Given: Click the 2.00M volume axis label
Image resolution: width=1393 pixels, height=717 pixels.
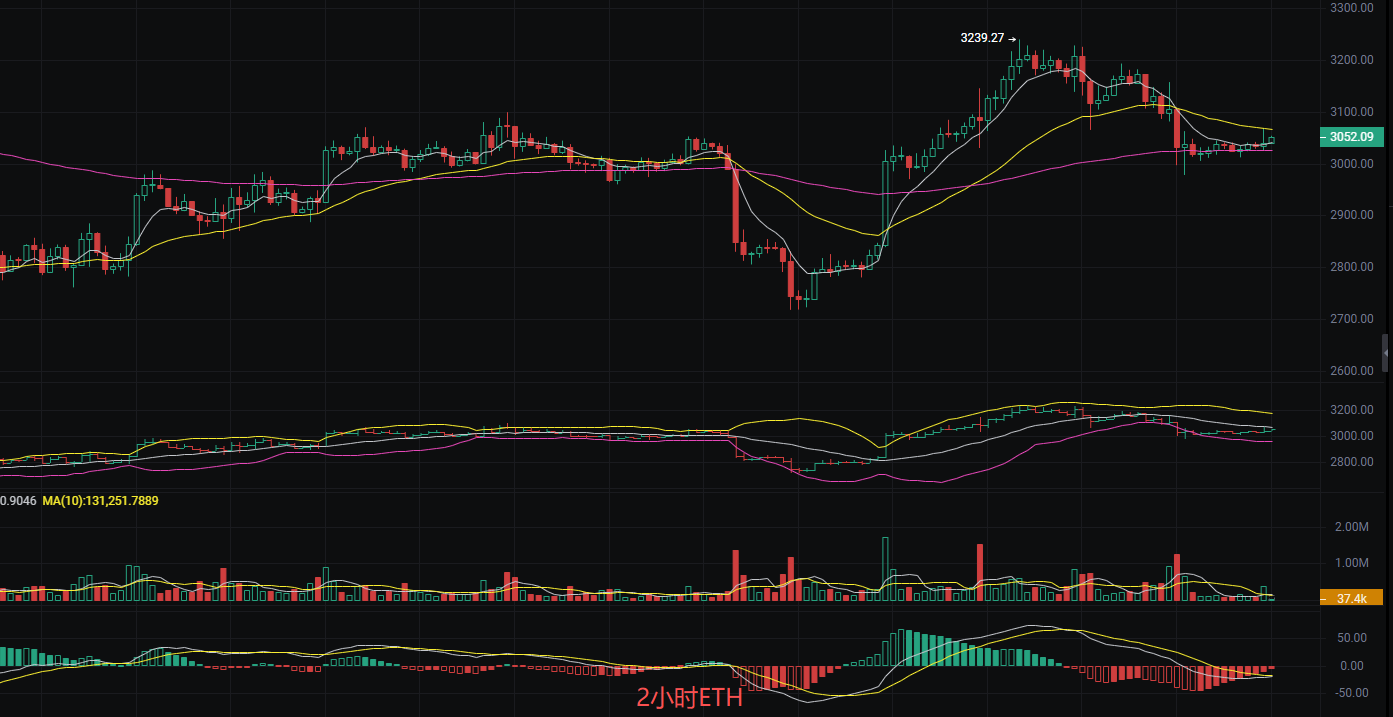Looking at the screenshot, I should [x=1351, y=527].
